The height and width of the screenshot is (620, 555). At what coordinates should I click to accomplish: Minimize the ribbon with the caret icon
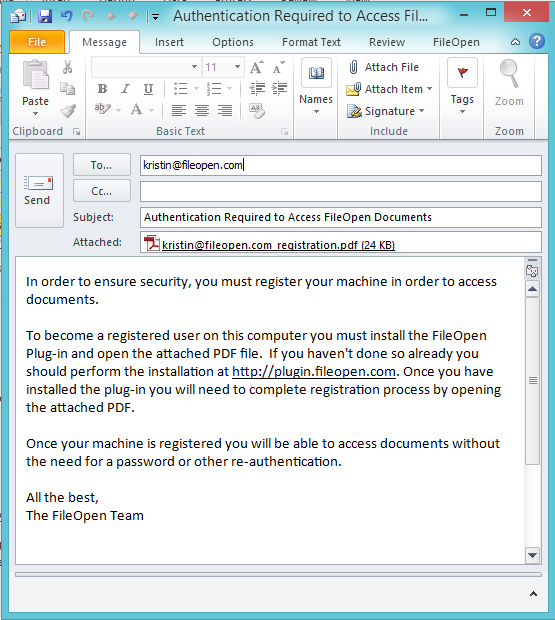515,42
